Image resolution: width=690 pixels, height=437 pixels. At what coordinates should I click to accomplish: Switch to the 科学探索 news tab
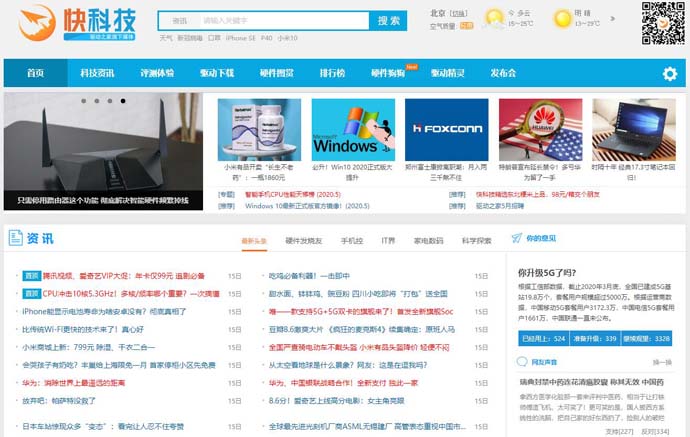tap(477, 241)
